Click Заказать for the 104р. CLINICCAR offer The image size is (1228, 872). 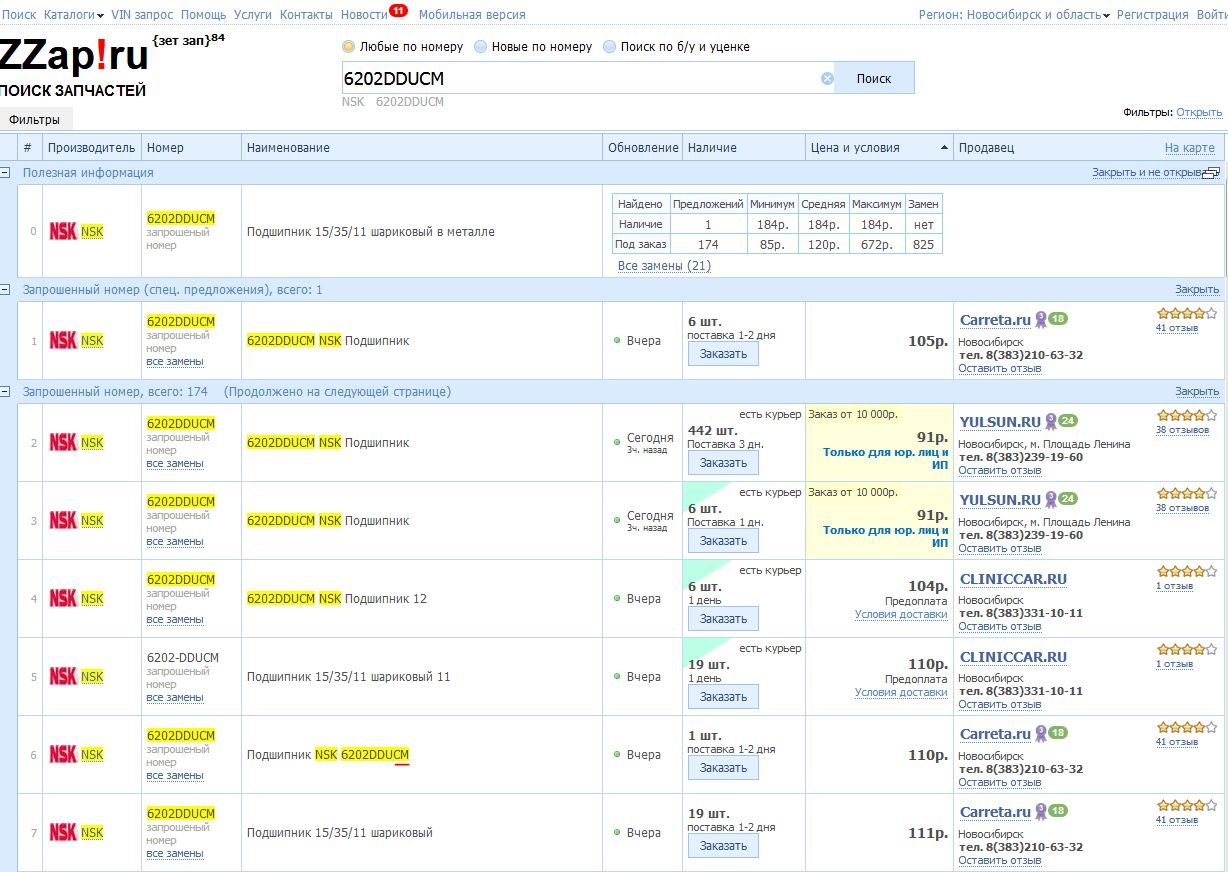[x=723, y=619]
